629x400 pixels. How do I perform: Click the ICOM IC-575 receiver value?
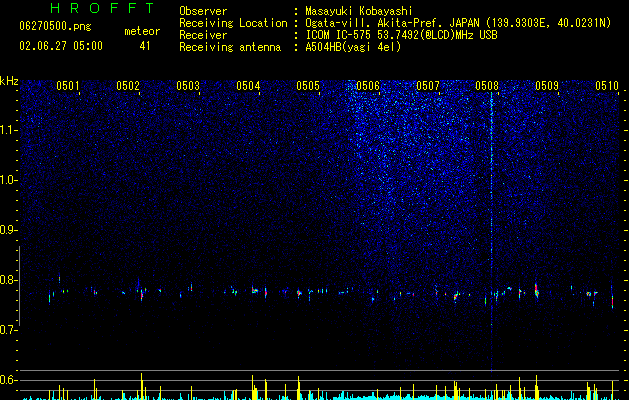tap(401, 35)
